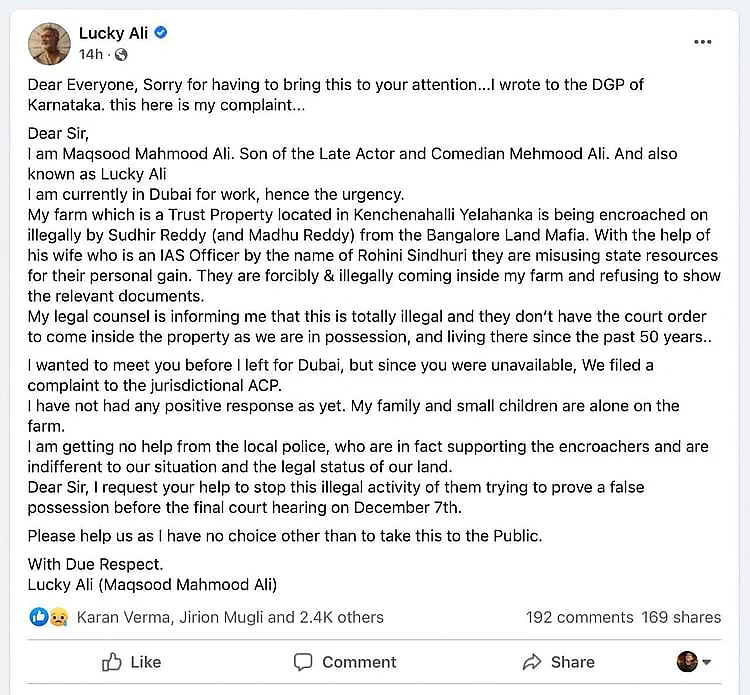This screenshot has height=695, width=750.
Task: Click the blue thumbs-up reaction icon
Action: tap(39, 617)
